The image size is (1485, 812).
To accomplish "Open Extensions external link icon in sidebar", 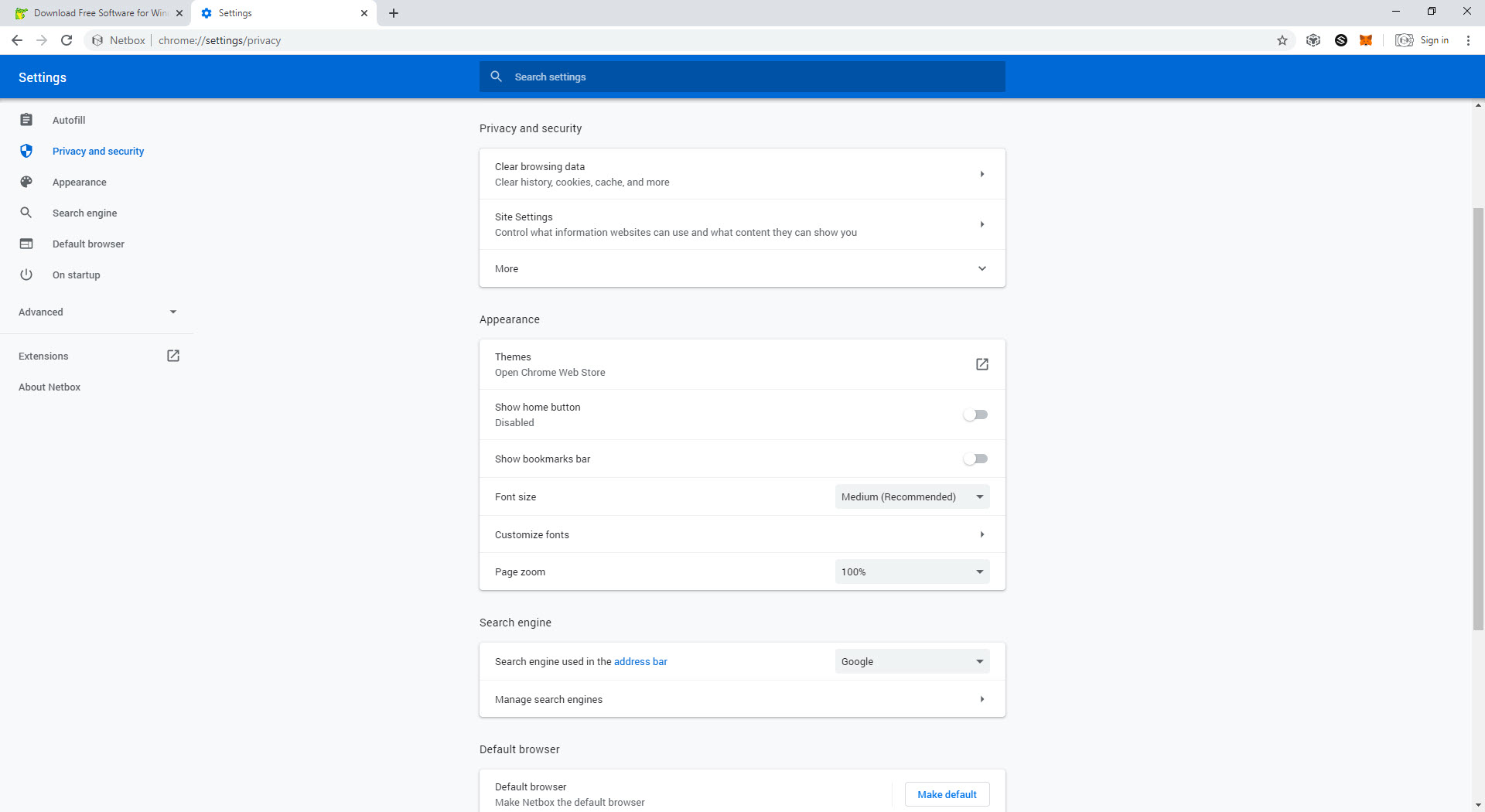I will coord(173,356).
